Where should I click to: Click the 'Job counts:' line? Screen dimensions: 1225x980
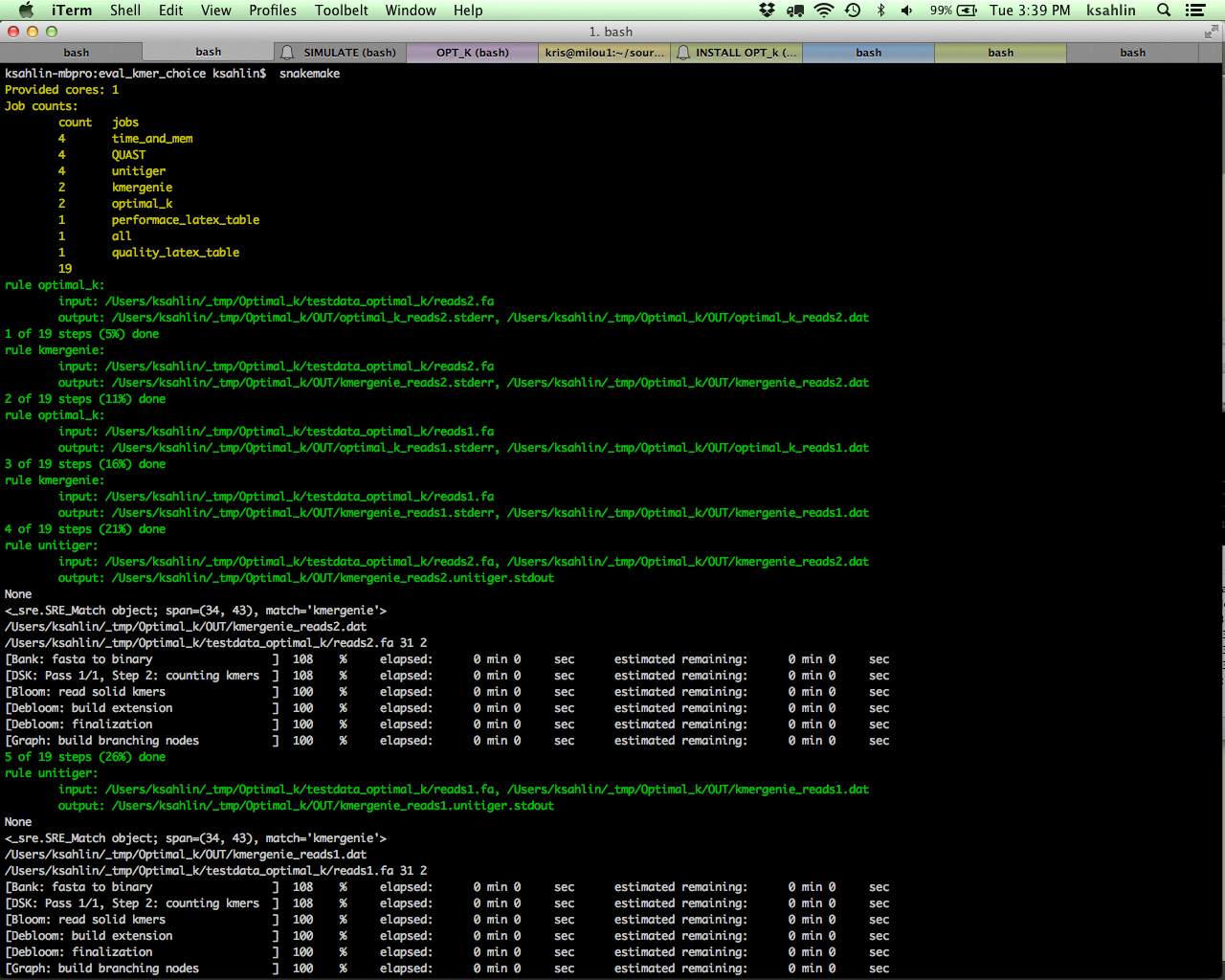pyautogui.click(x=41, y=106)
